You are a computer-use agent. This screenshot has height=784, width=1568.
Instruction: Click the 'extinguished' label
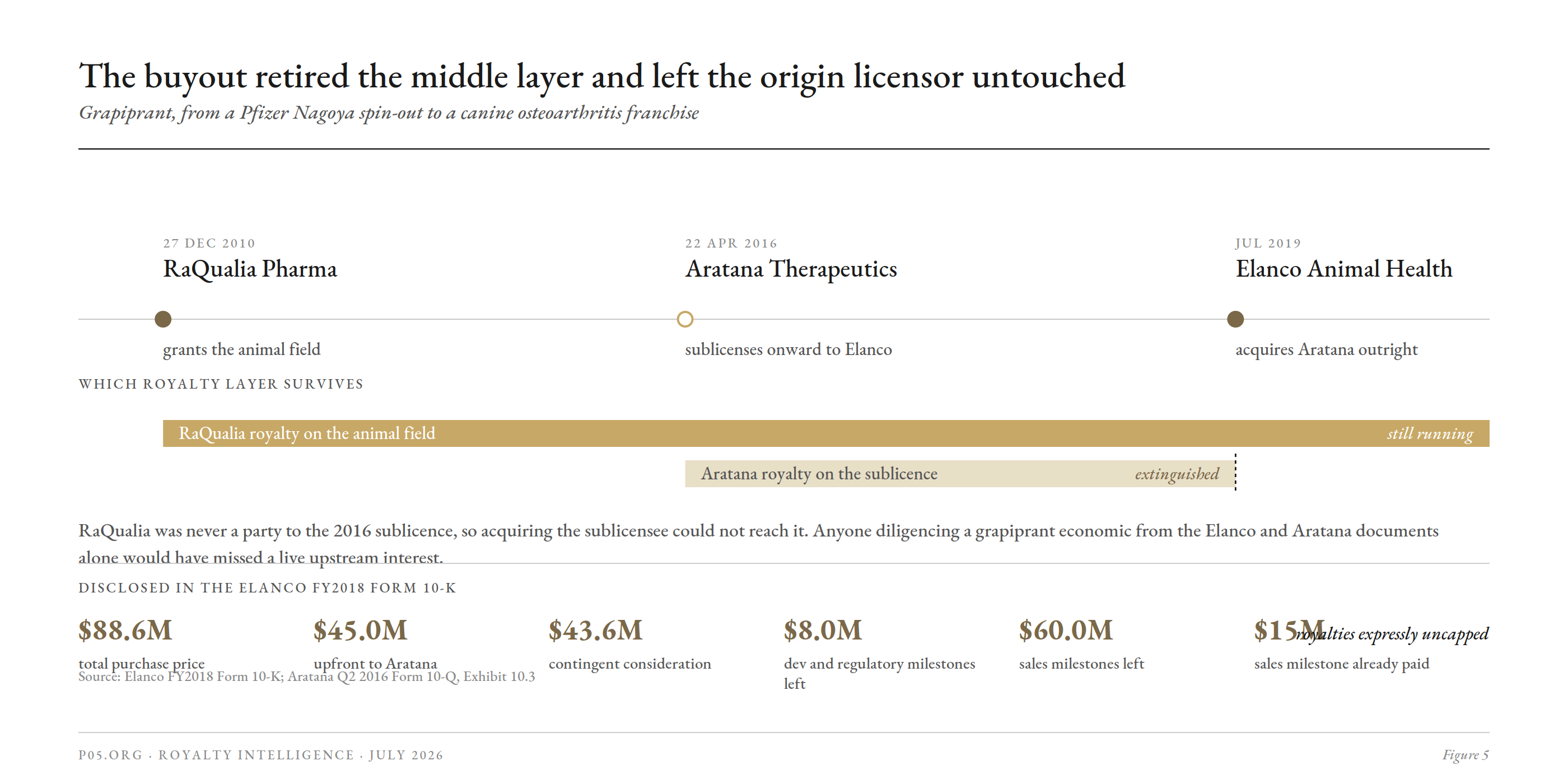(x=1177, y=474)
